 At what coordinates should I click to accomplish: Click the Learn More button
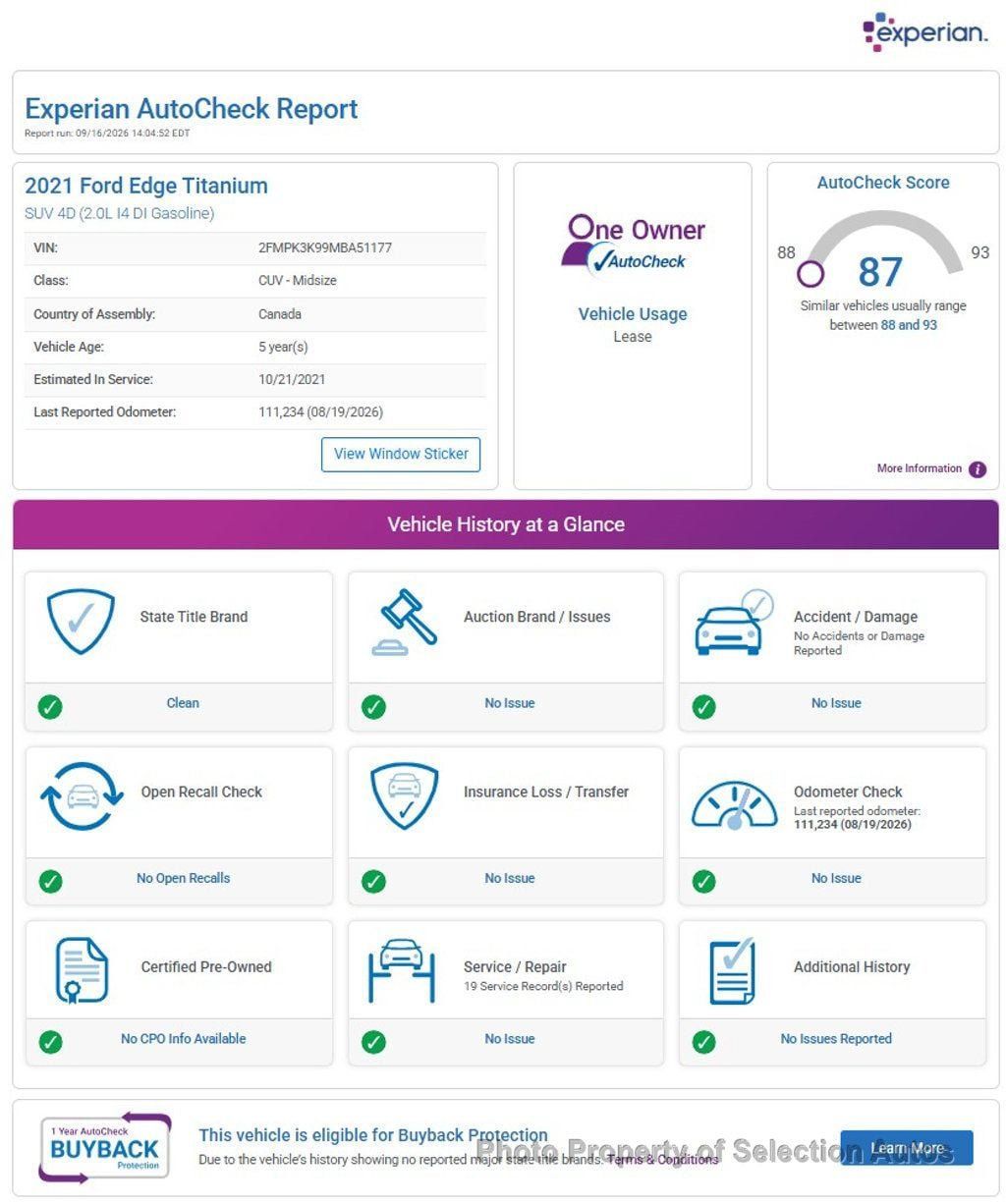[x=907, y=1148]
